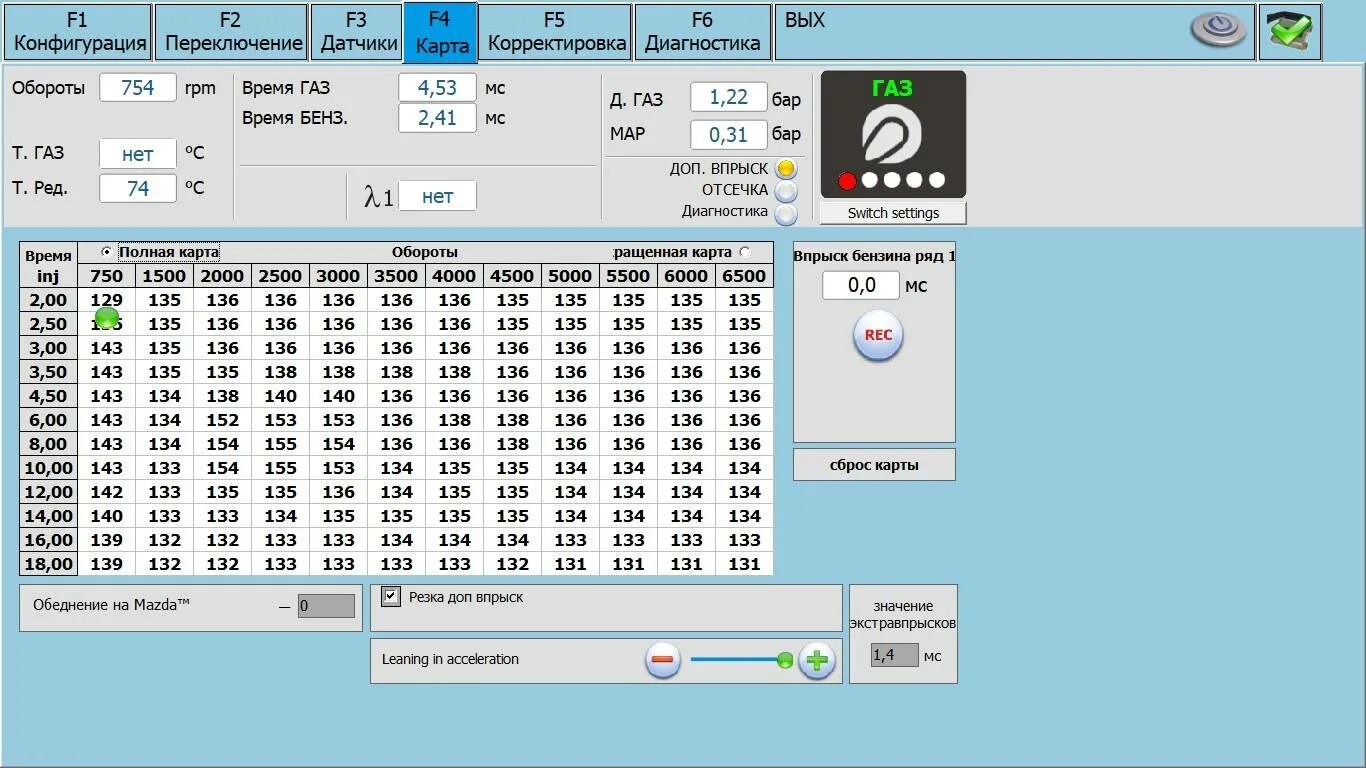Screen dimensions: 1366x768
Task: Click the Обороты table heading
Action: tap(425, 252)
